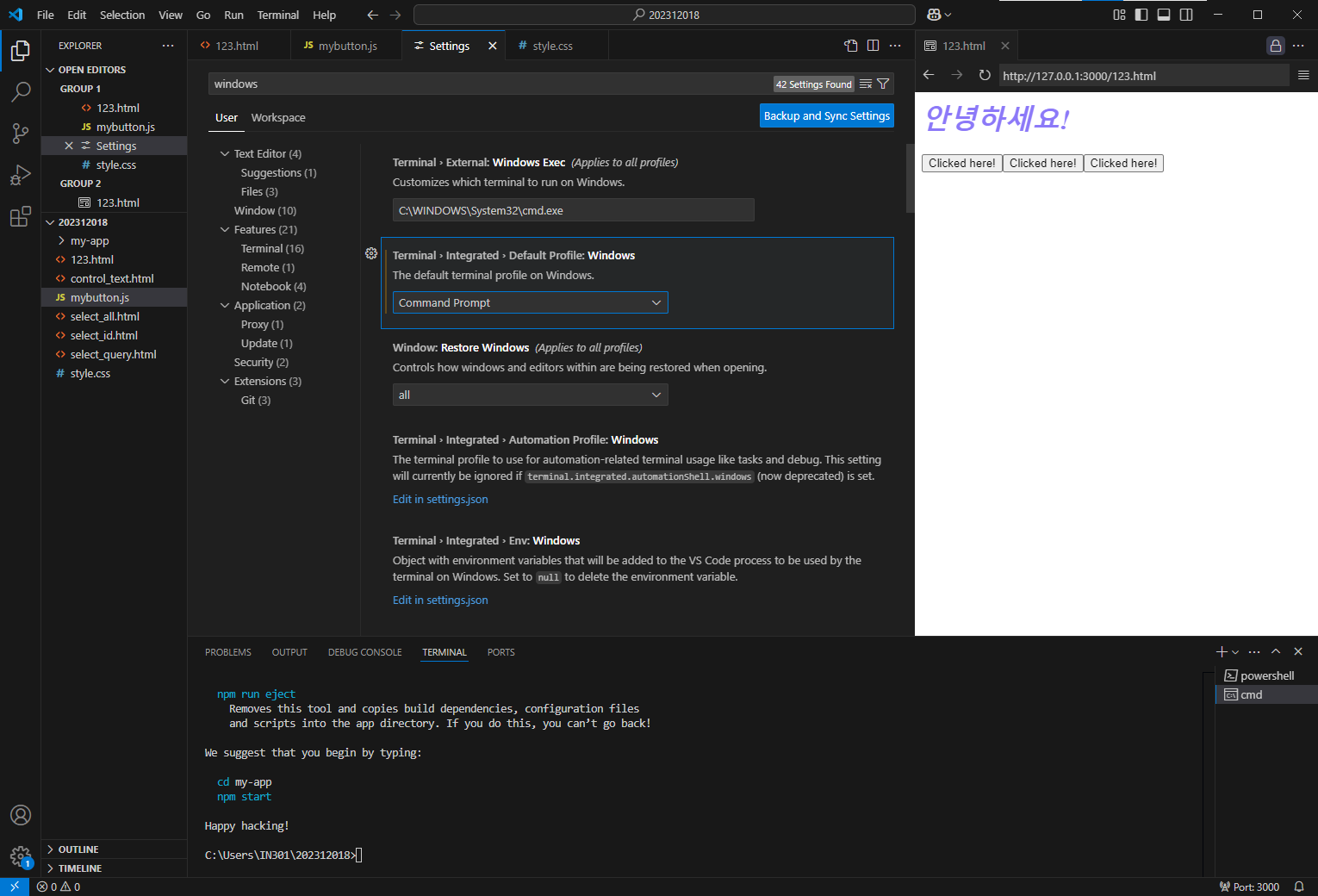The height and width of the screenshot is (896, 1318).
Task: Open Explorer views and more actions menu
Action: [x=168, y=46]
